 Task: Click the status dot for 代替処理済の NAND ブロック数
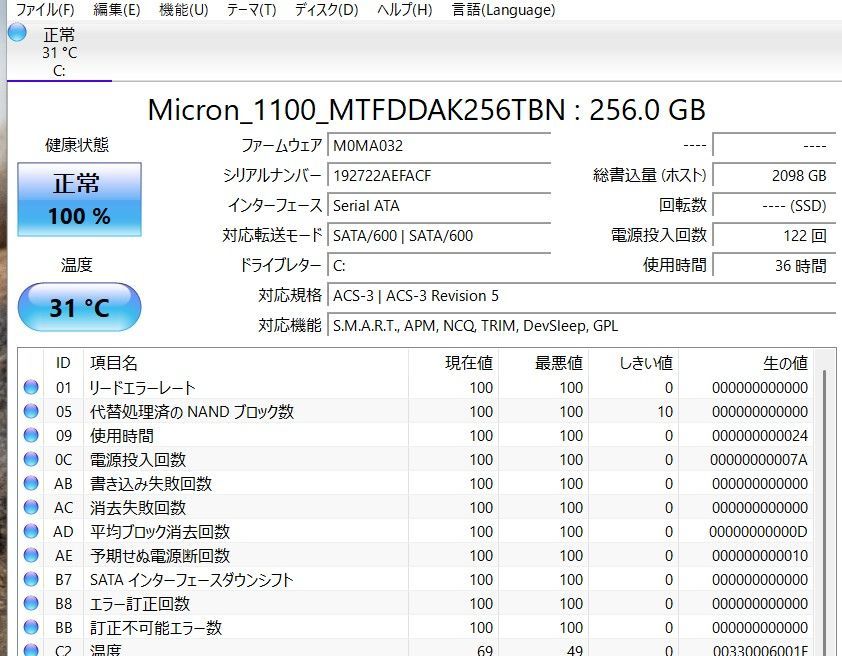click(x=33, y=411)
